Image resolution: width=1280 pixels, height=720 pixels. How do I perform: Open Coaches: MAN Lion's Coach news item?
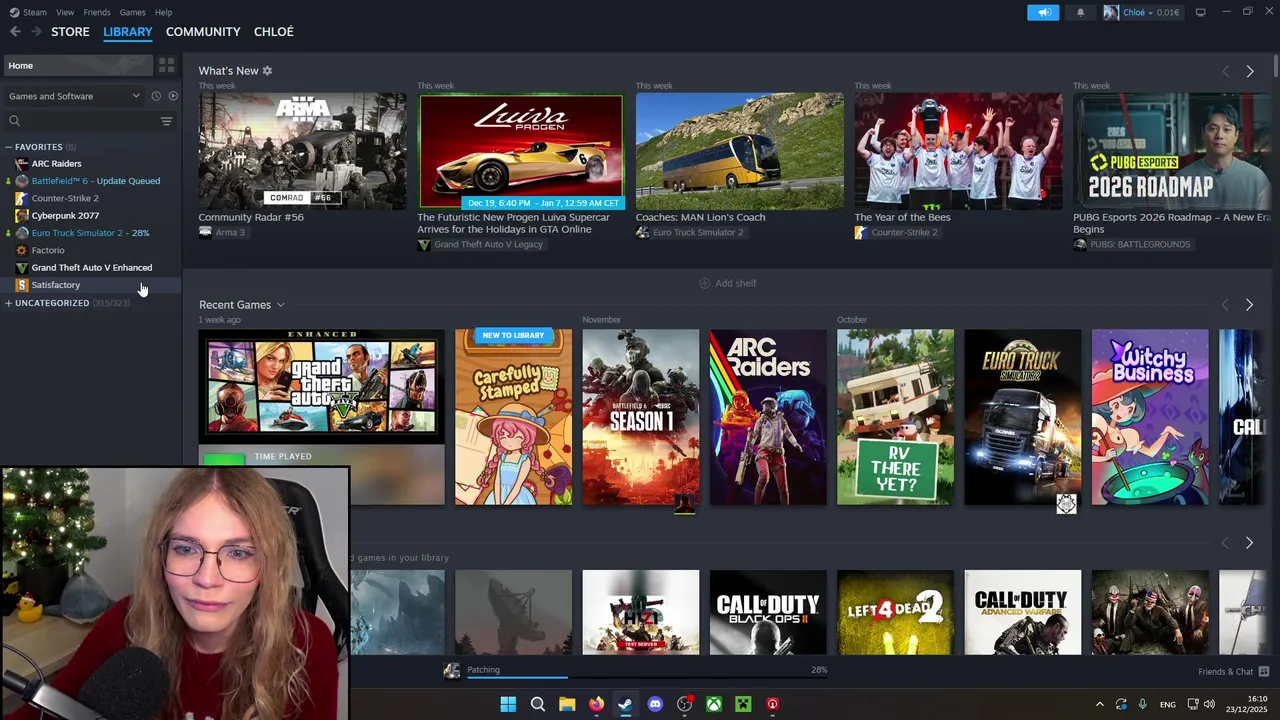[739, 151]
